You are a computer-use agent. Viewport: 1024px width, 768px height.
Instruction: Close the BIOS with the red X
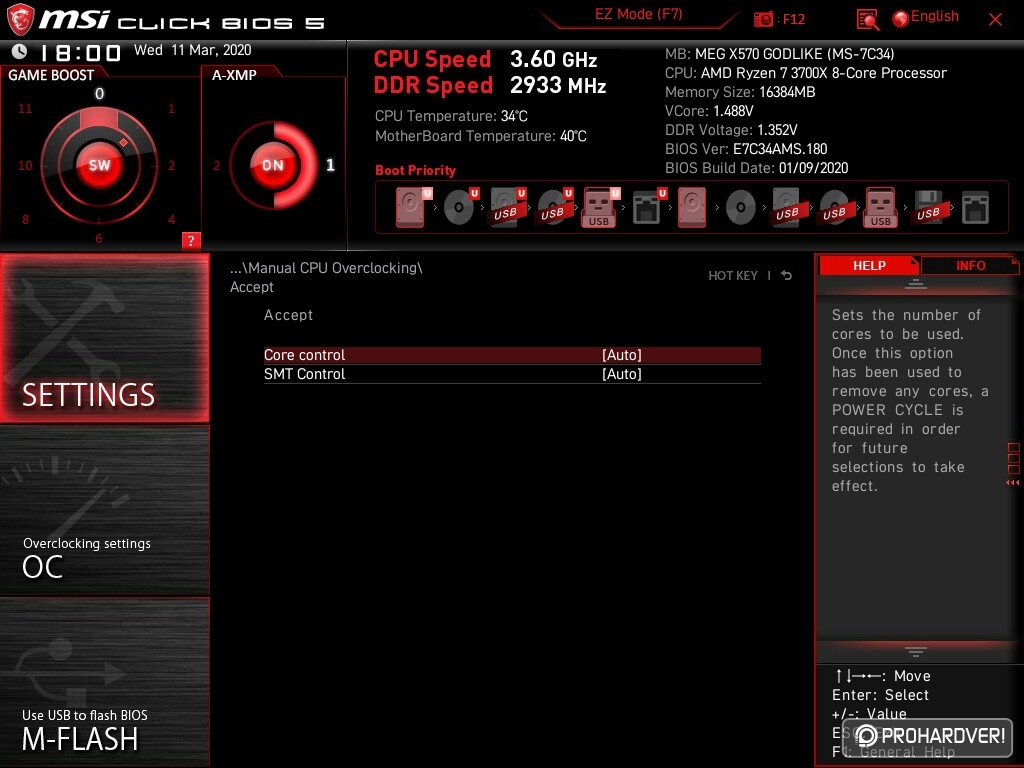pos(995,20)
